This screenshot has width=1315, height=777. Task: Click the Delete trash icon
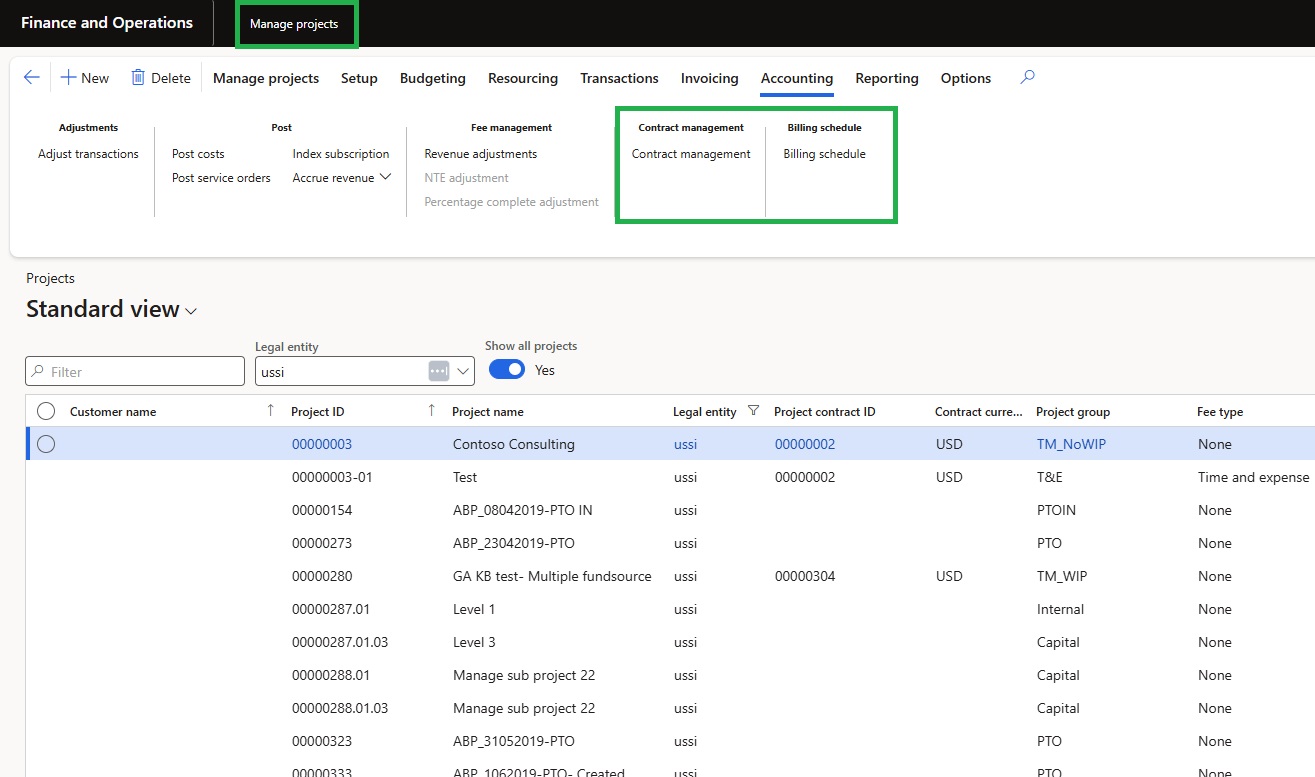pyautogui.click(x=138, y=78)
